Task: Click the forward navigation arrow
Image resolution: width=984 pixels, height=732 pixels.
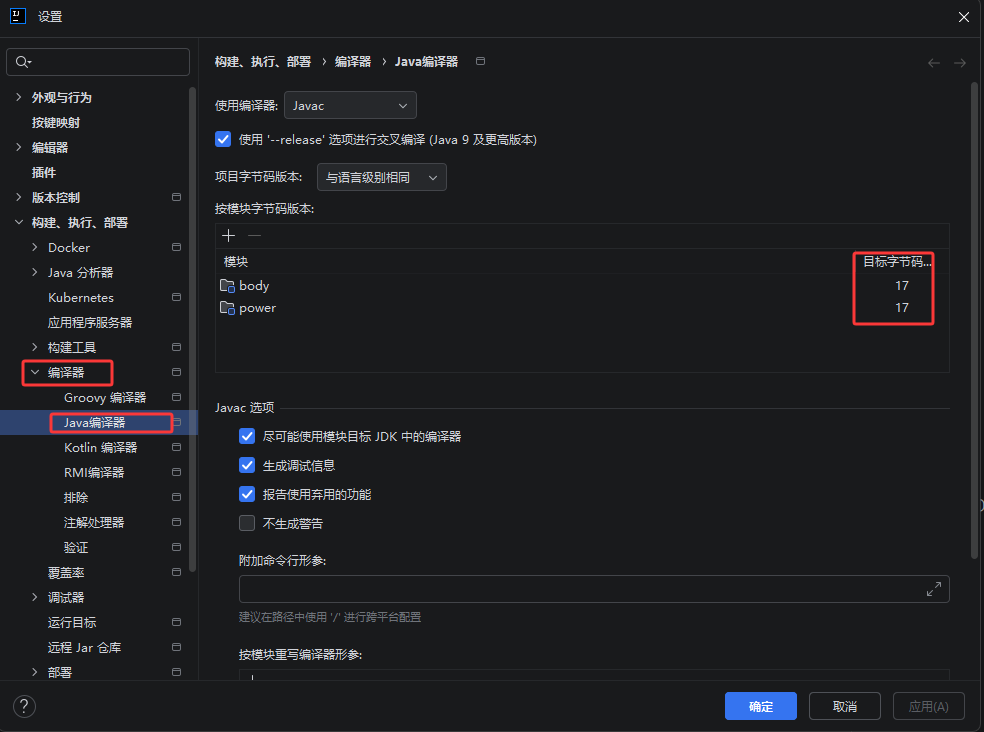Action: pyautogui.click(x=960, y=63)
